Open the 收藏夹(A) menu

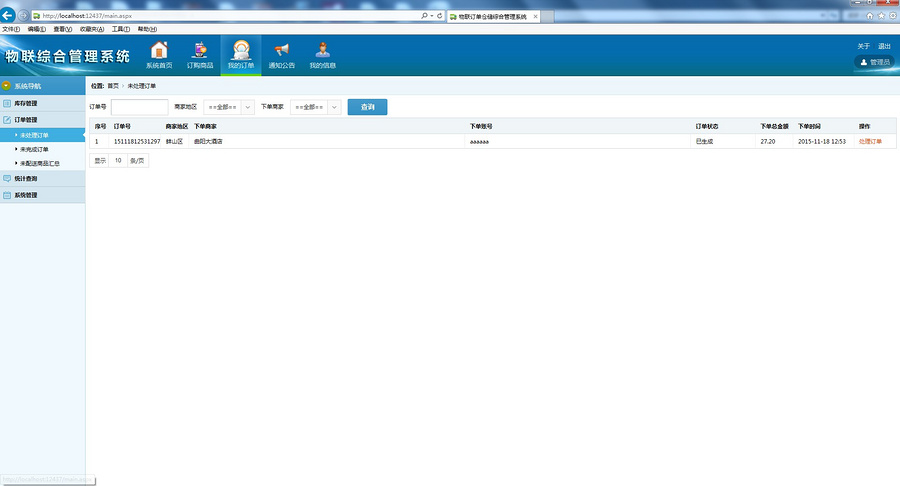pos(92,29)
